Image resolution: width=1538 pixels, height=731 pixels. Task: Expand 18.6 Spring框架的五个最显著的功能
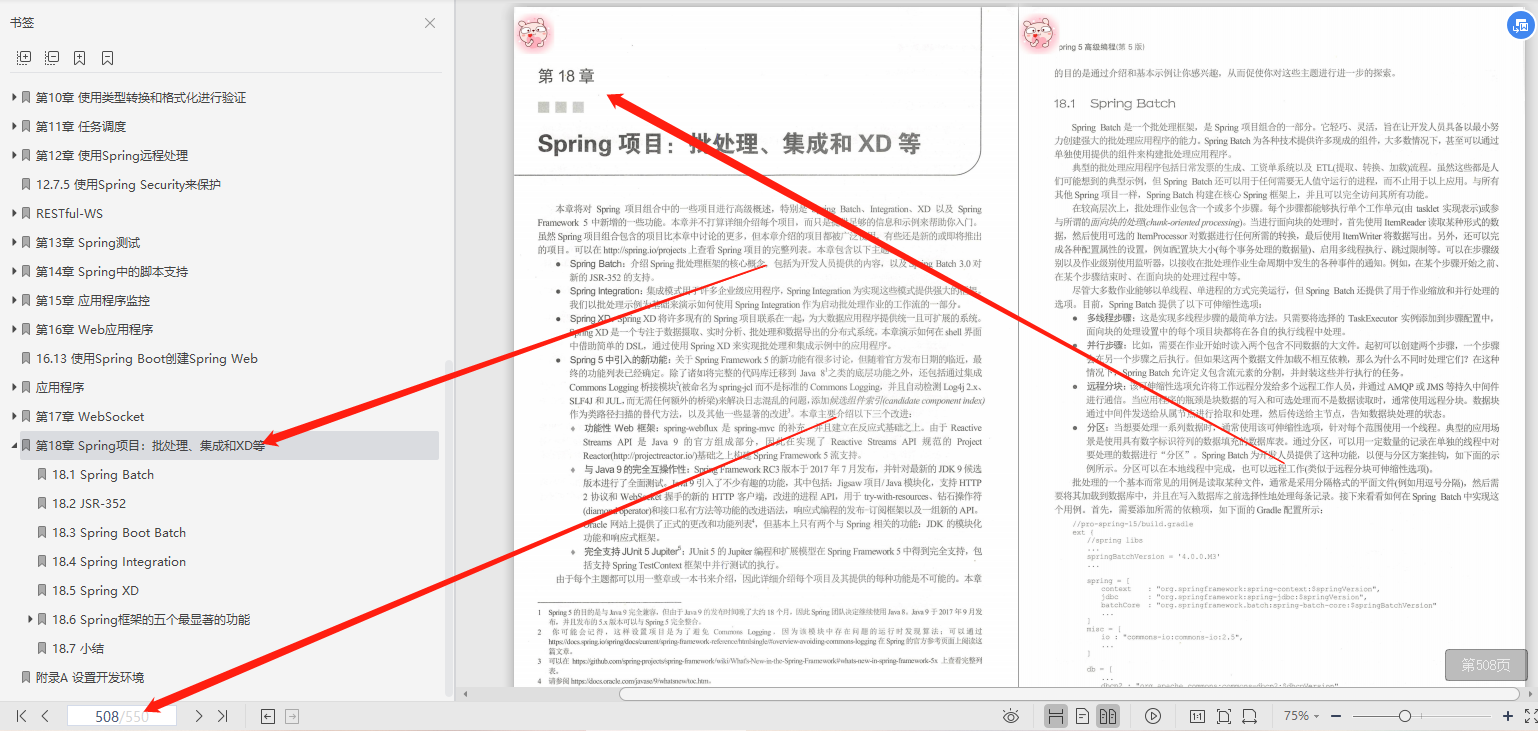[30, 620]
